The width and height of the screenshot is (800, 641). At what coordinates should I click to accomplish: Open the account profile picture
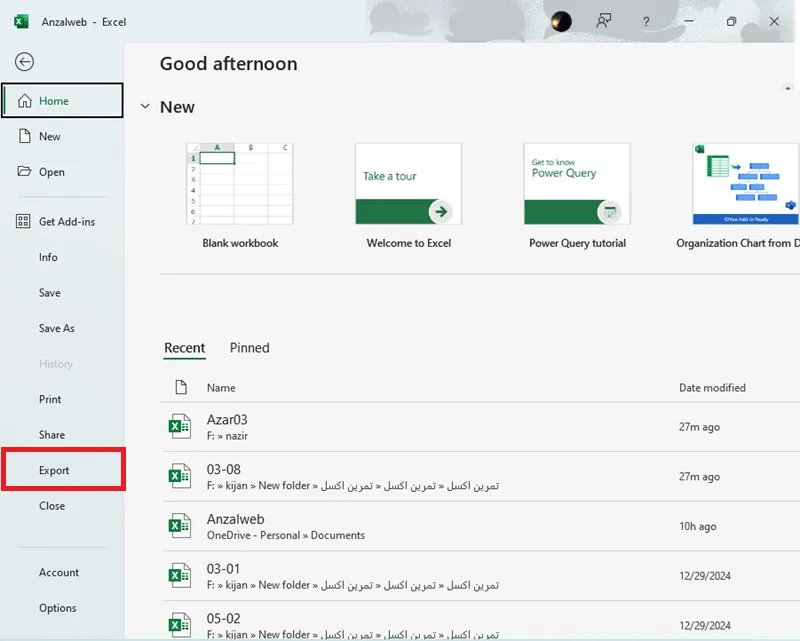coord(561,21)
